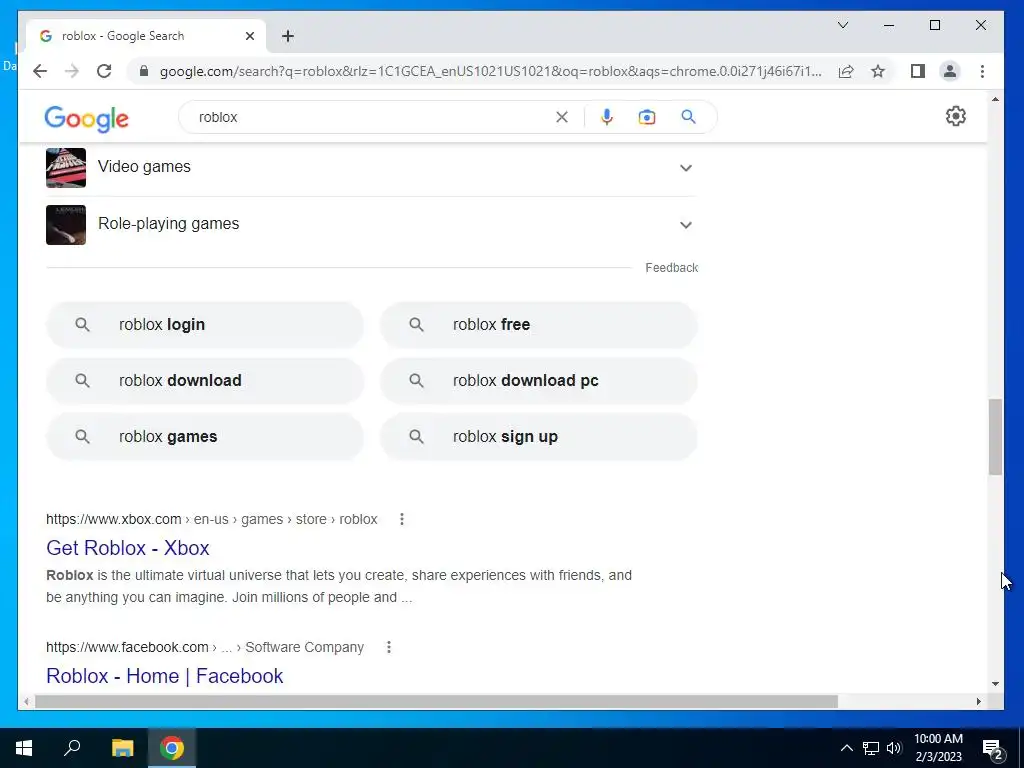Select related search roblox login
This screenshot has height=768, width=1024.
pos(204,325)
